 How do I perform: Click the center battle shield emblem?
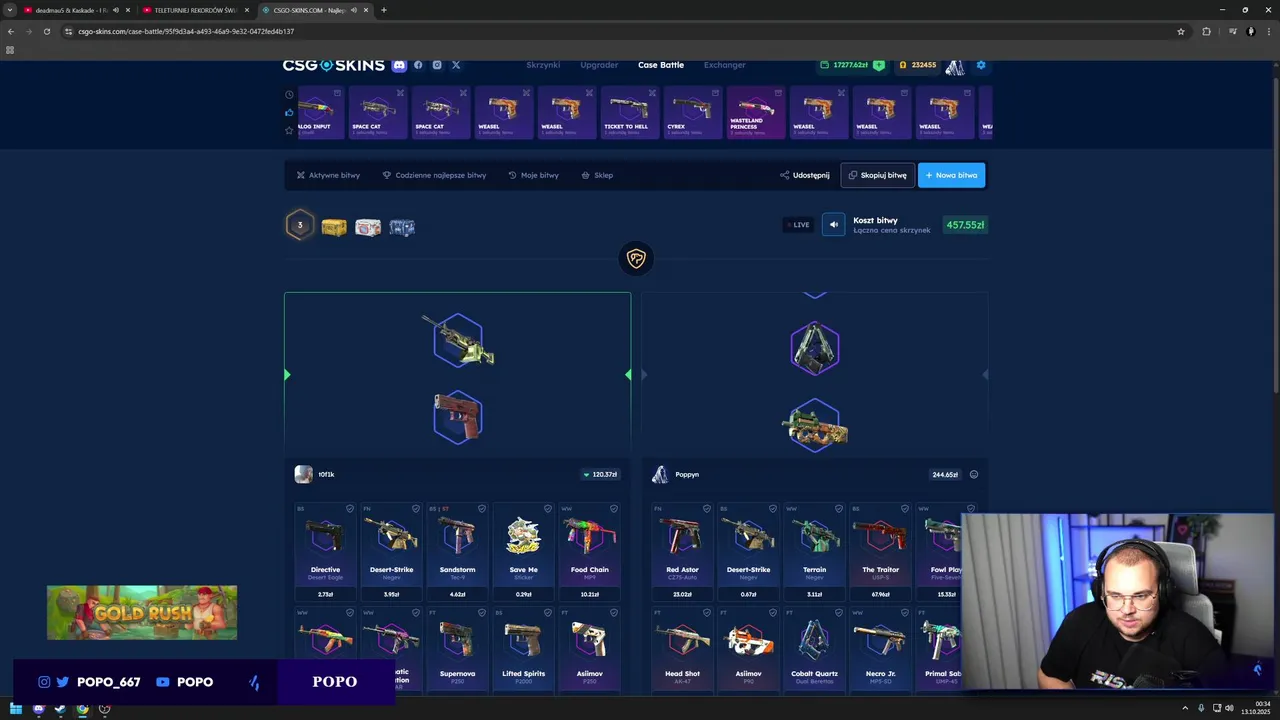tap(636, 259)
